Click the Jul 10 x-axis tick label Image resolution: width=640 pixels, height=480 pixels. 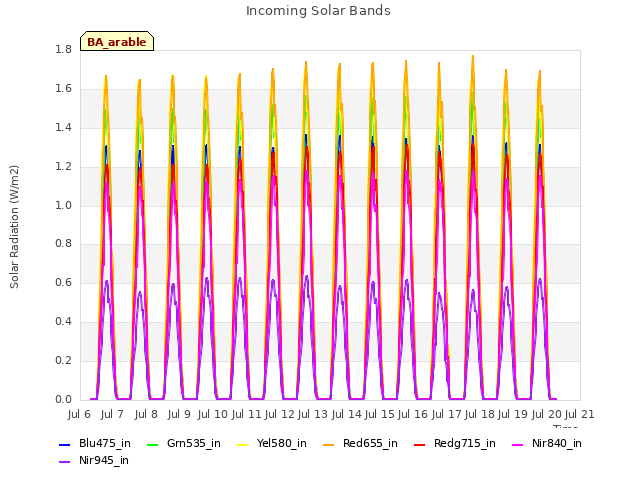tap(213, 414)
